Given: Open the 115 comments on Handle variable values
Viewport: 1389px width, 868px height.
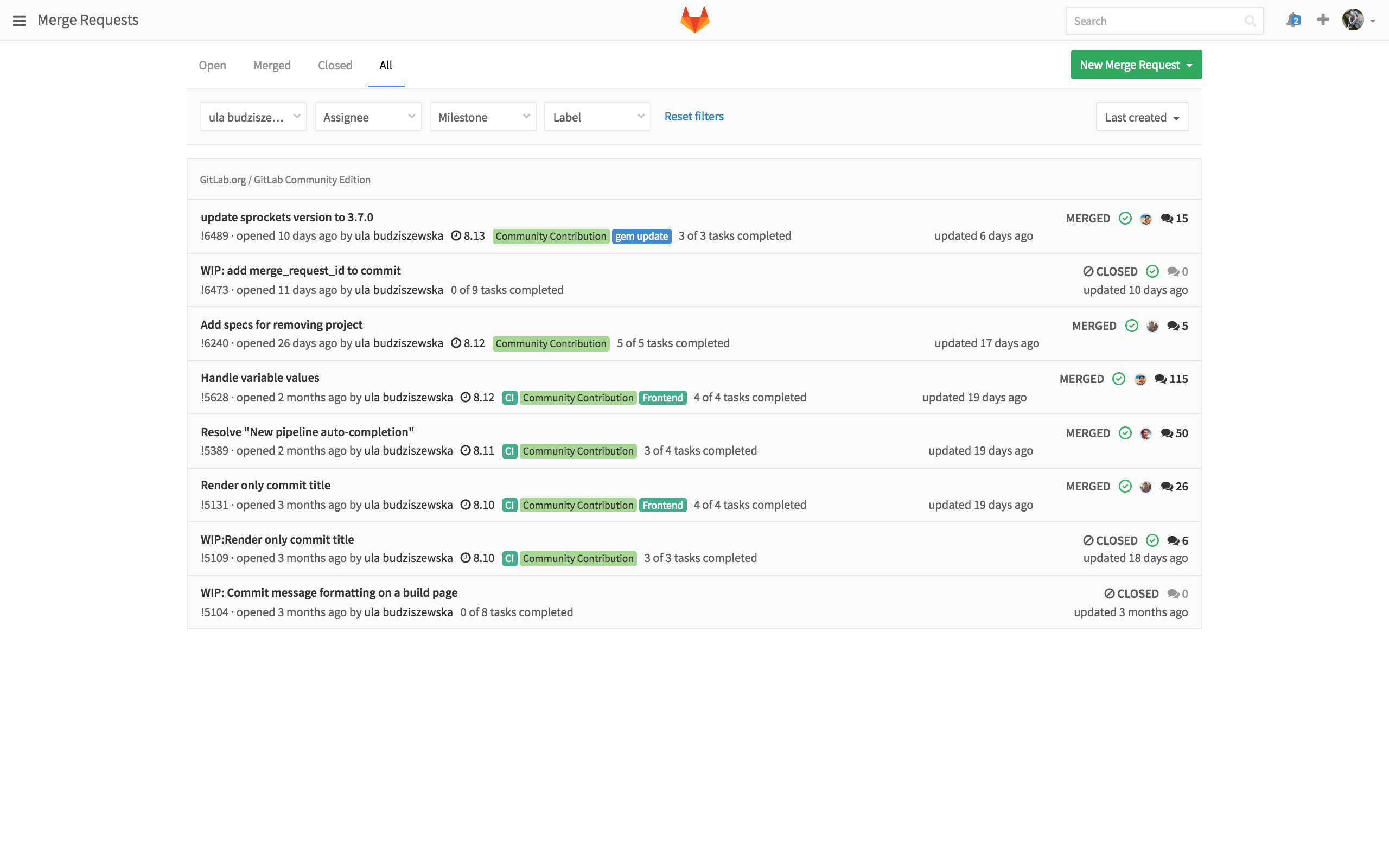Looking at the screenshot, I should tap(1171, 379).
